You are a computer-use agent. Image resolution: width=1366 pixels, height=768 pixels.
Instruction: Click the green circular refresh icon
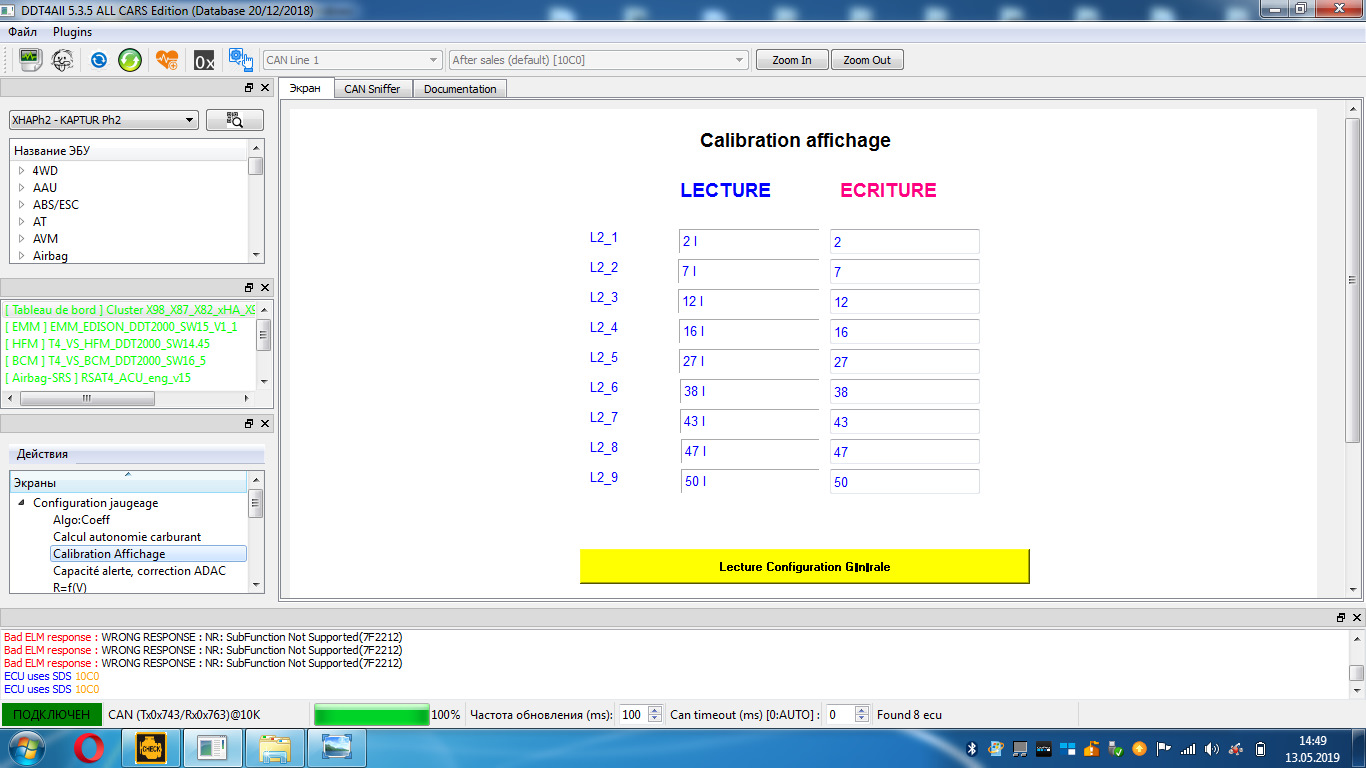[x=130, y=60]
